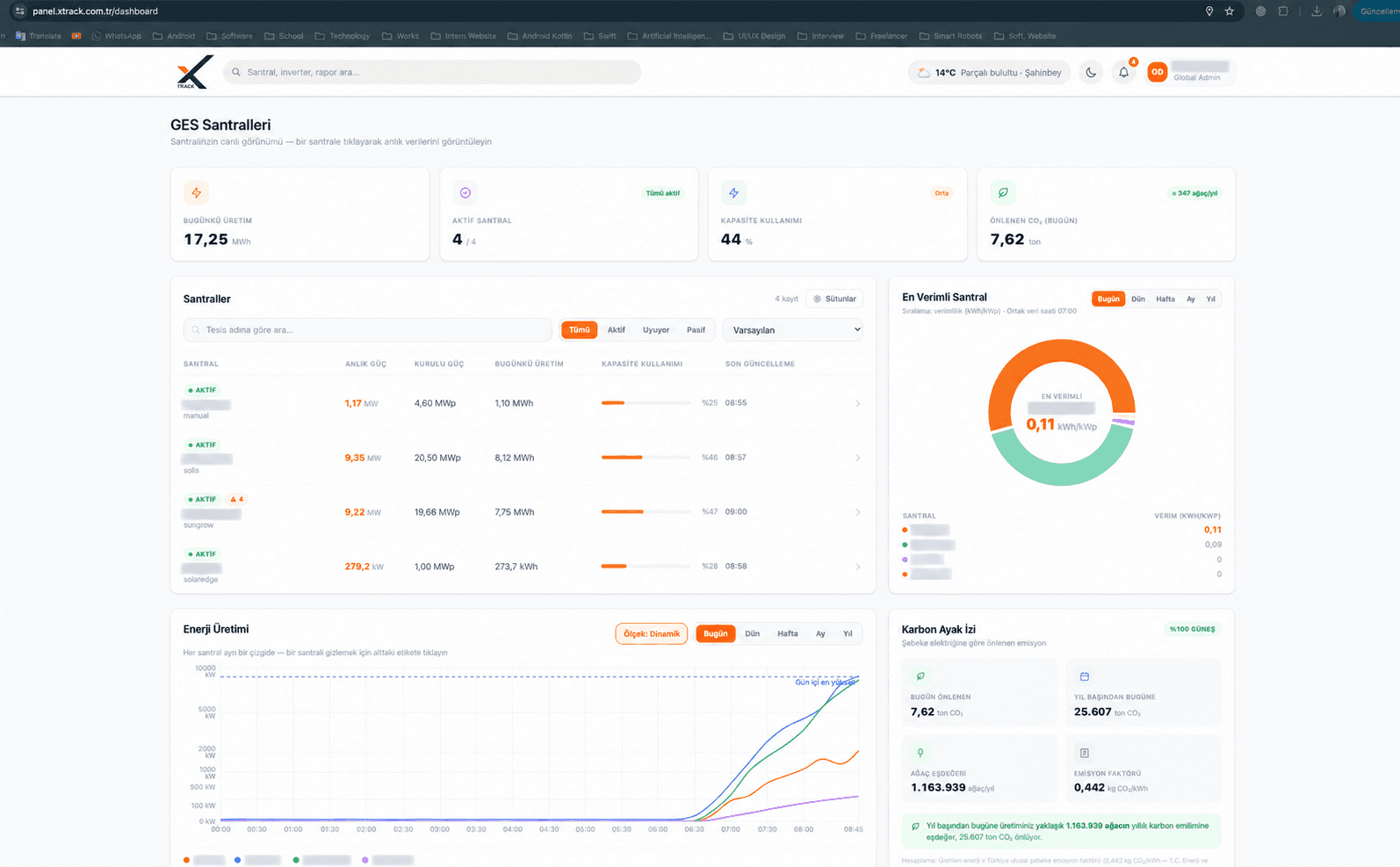Click the blue bolt icon on Kapasite Kullanımı card
Image resolution: width=1400 pixels, height=867 pixels.
[733, 192]
